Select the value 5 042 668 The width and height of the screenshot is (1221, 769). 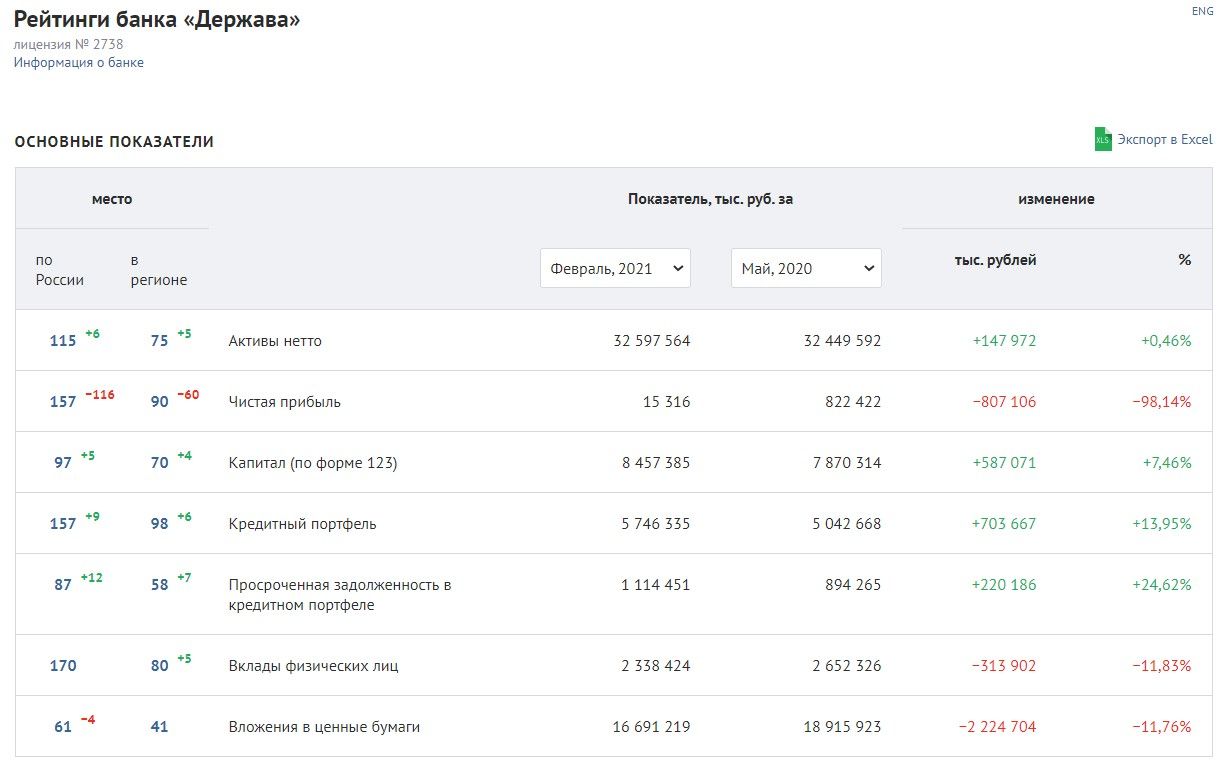tap(847, 524)
